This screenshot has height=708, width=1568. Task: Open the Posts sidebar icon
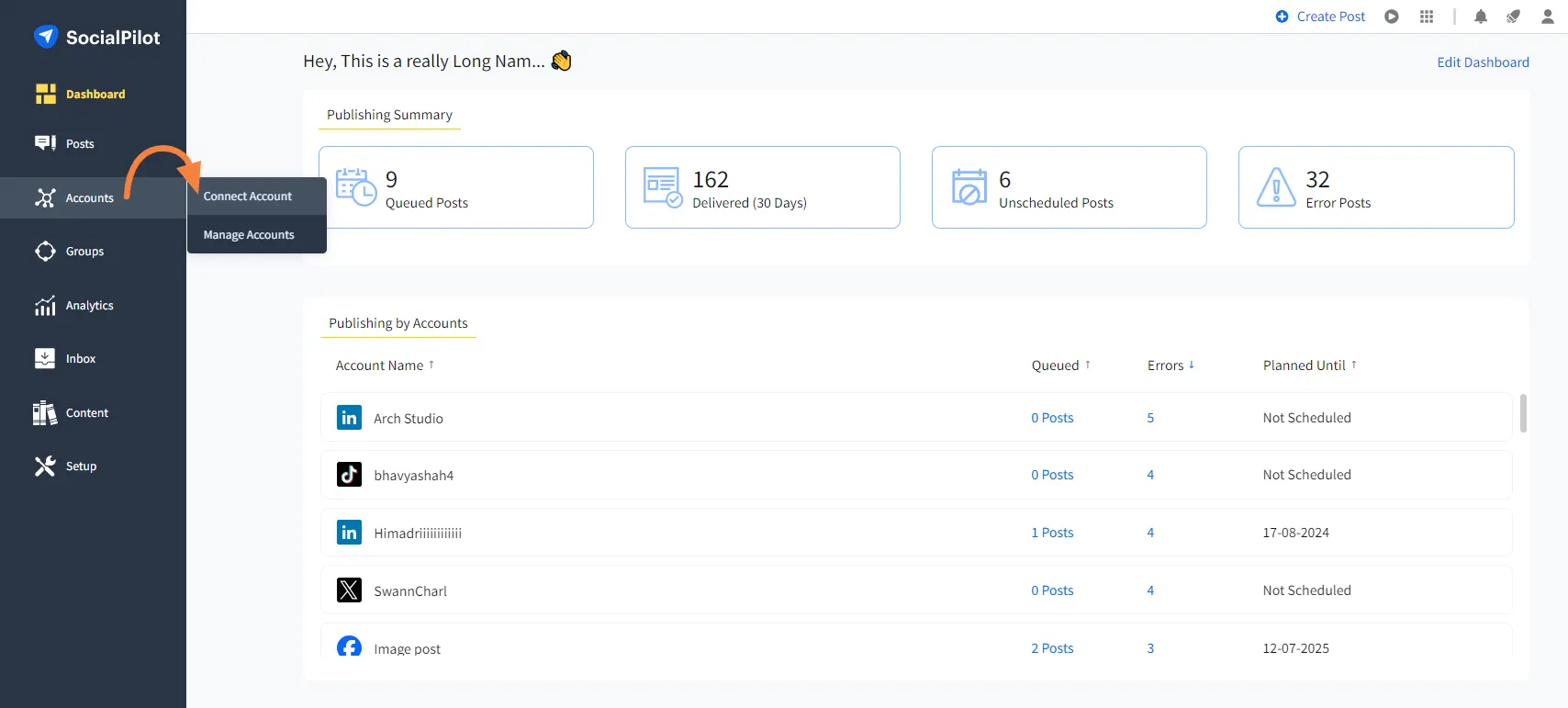(x=45, y=143)
